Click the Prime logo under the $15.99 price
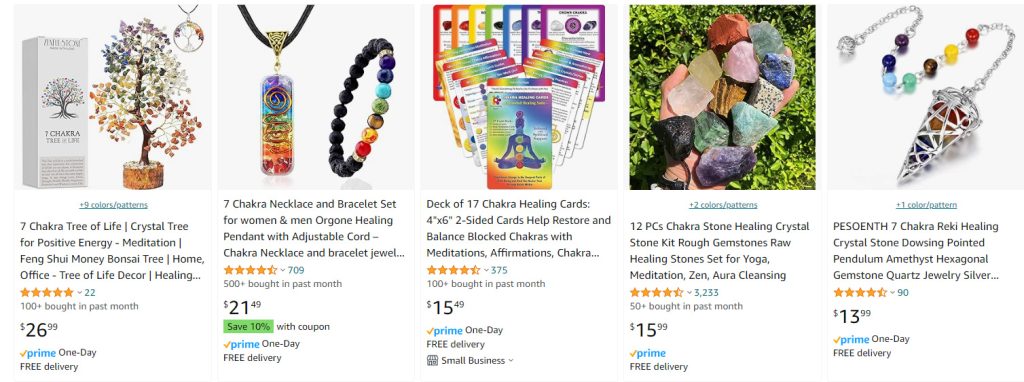The image size is (1024, 382). pos(648,353)
